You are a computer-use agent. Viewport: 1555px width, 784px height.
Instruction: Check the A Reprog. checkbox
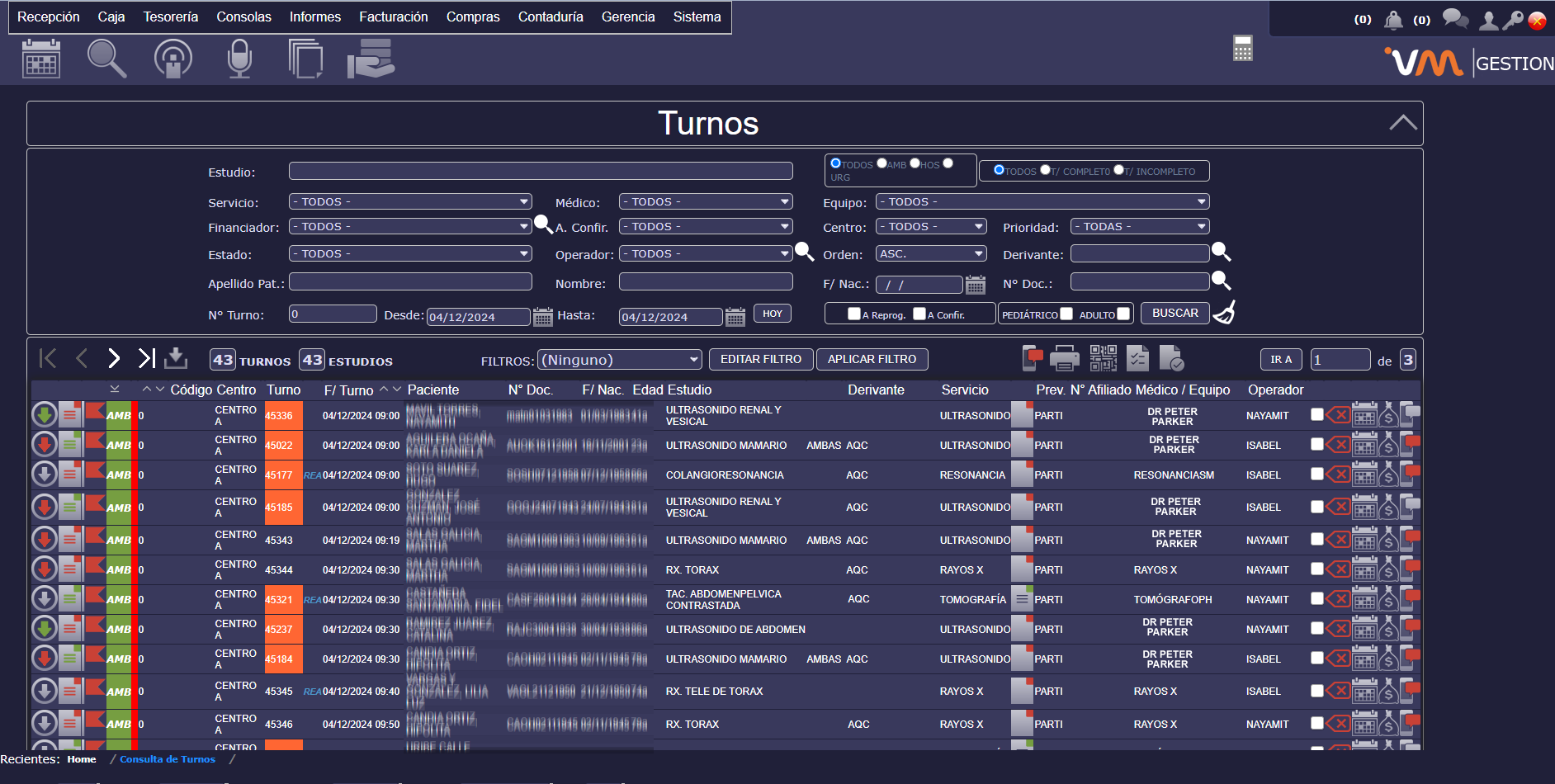[x=854, y=314]
